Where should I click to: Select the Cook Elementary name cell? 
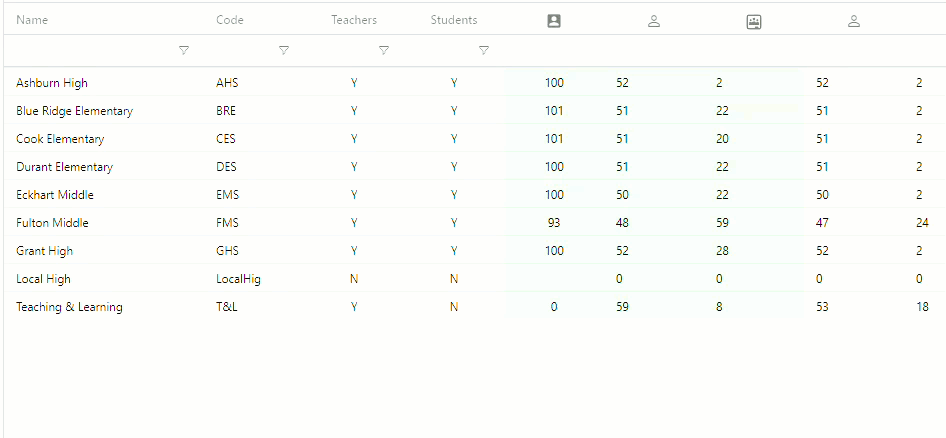60,139
